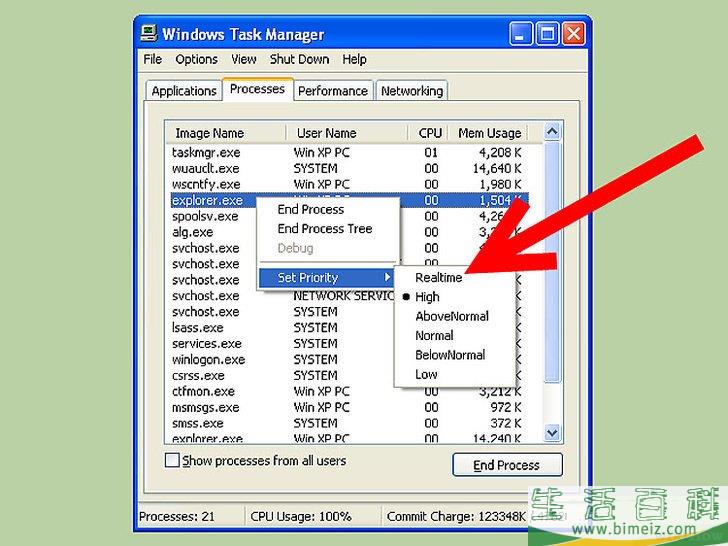Click CPU Usage: 100% status entry

click(301, 516)
